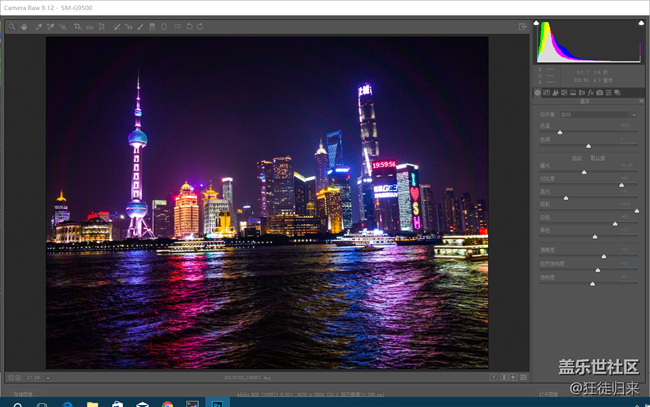650x407 pixels.
Task: Click the exposure (曝光) slider handle
Action: coord(584,172)
